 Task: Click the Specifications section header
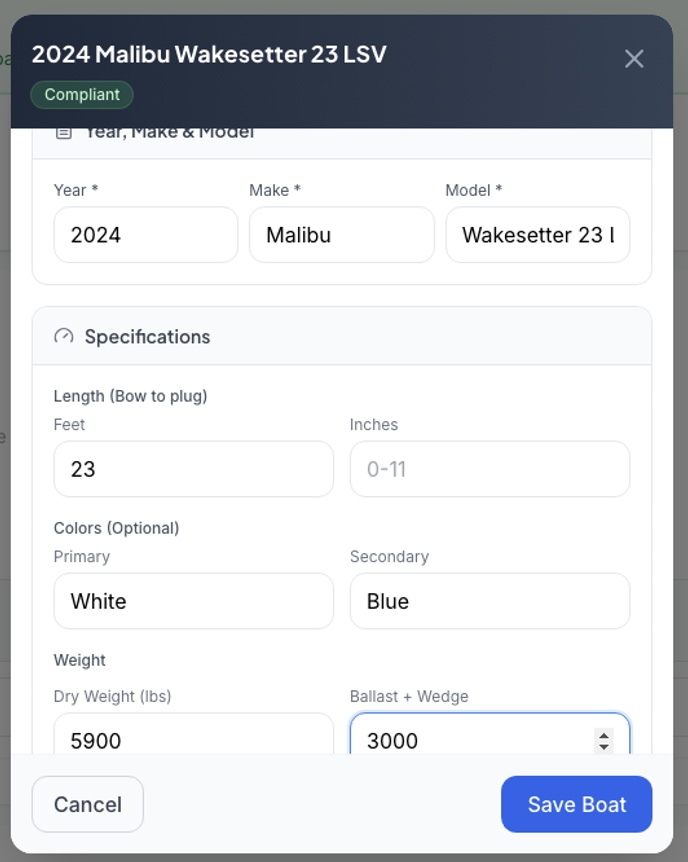[147, 337]
